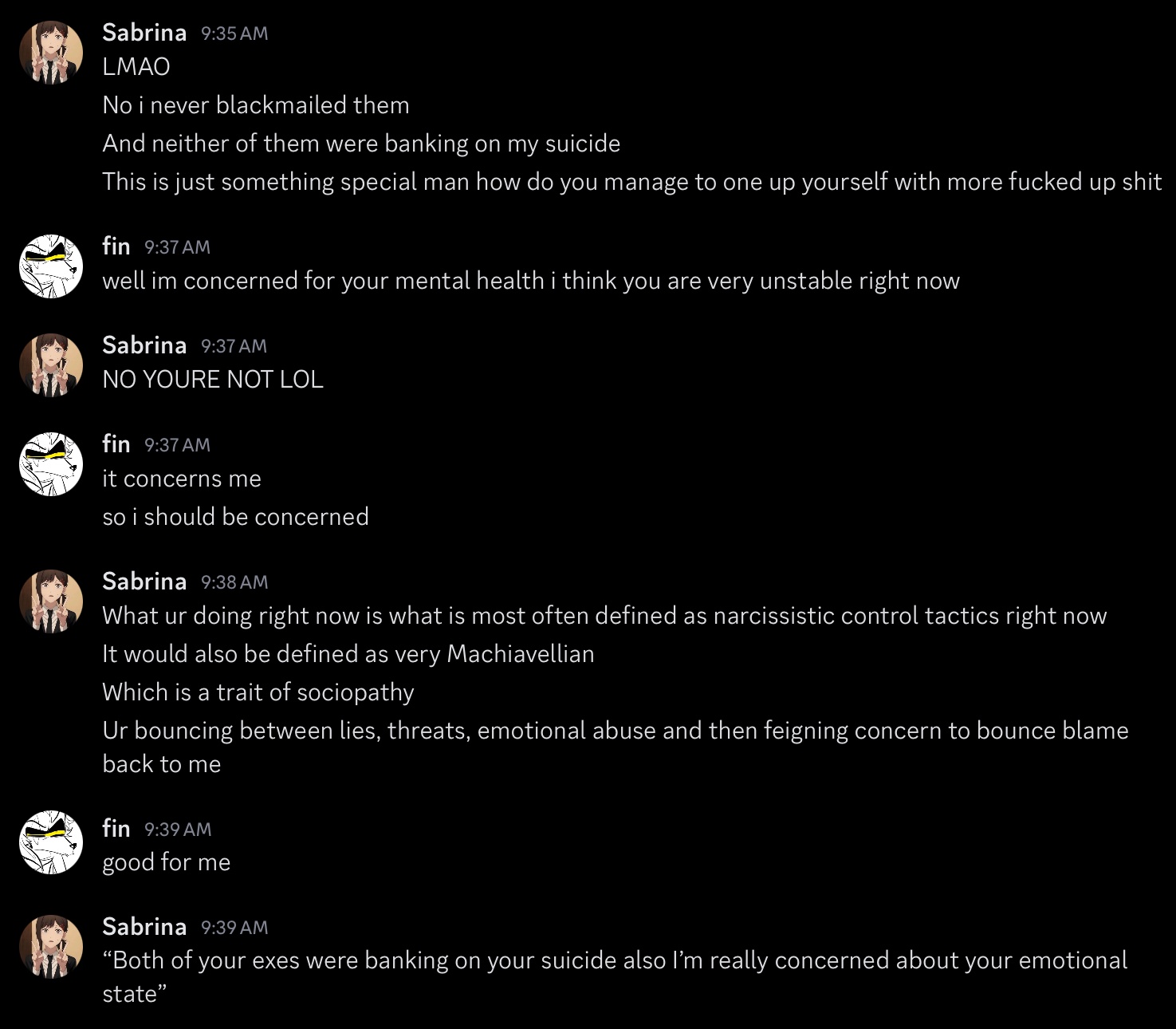Click Sabrina's avatar on the 9:38 AM message
This screenshot has height=1029, width=1176.
click(x=51, y=601)
